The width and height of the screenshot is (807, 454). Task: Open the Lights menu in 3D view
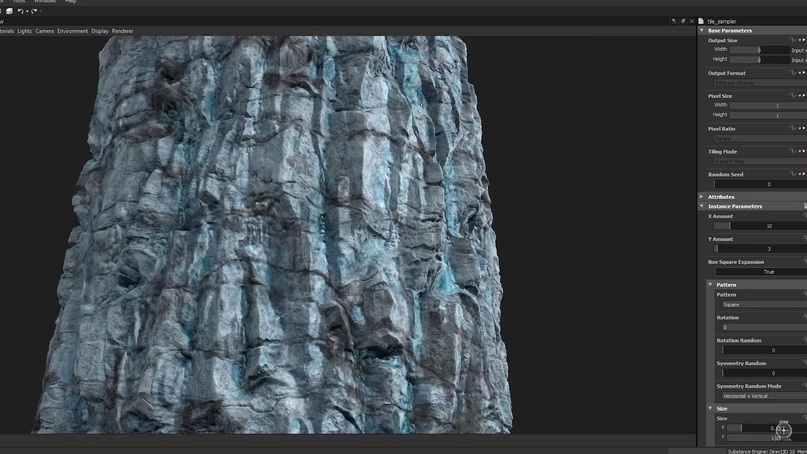pos(25,31)
